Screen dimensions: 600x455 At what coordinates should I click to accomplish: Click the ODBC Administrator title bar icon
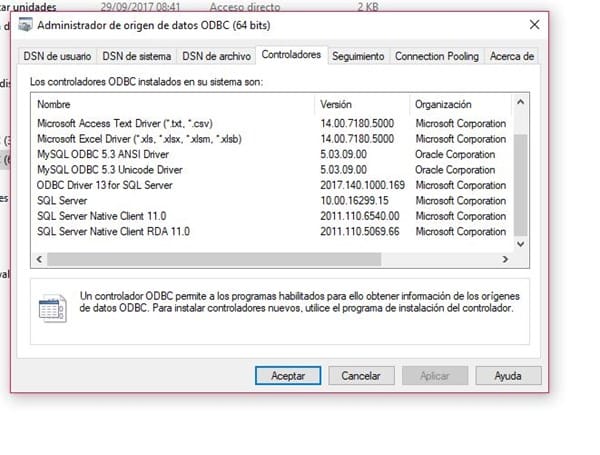coord(25,25)
